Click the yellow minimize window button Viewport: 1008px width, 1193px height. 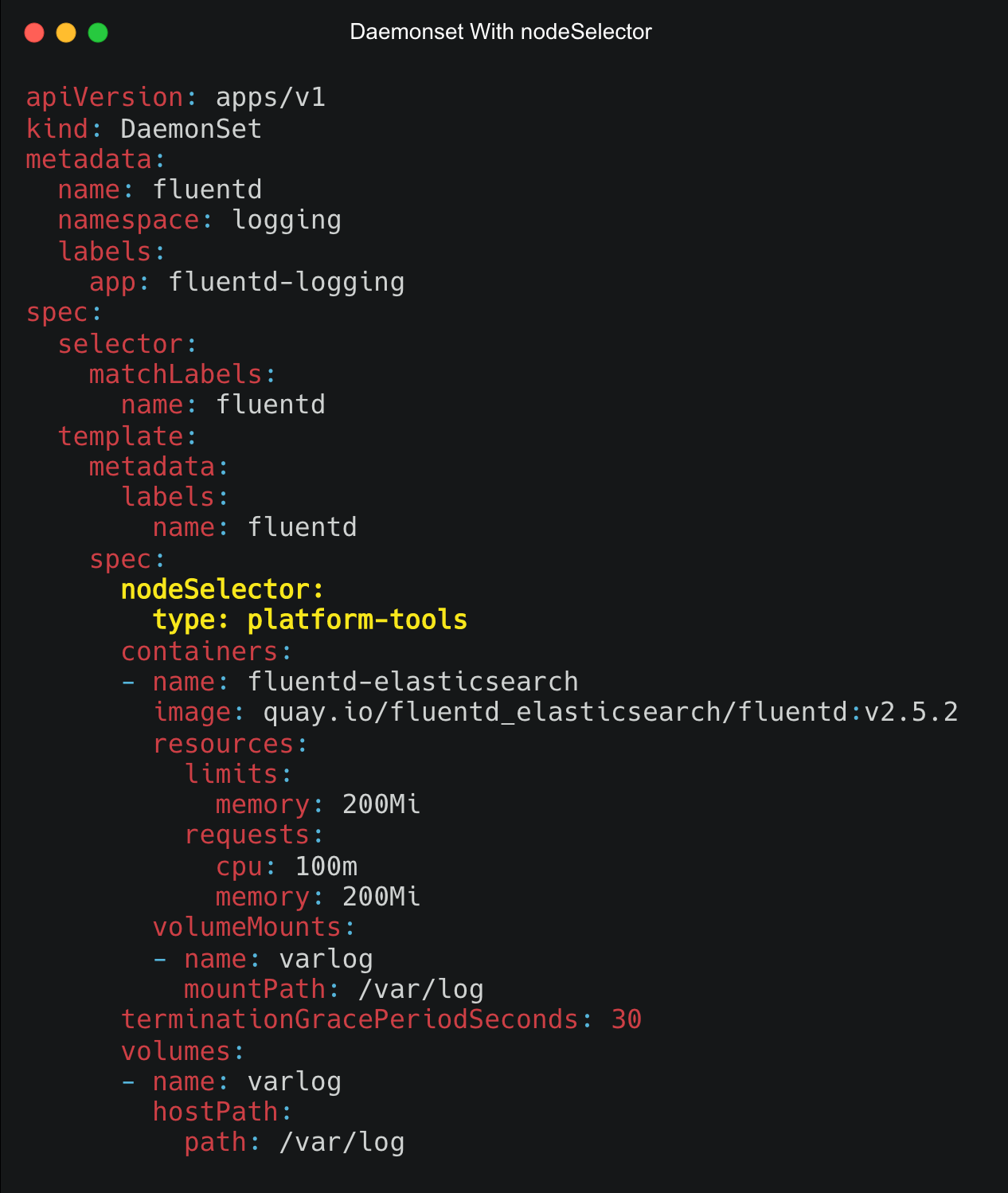click(66, 33)
